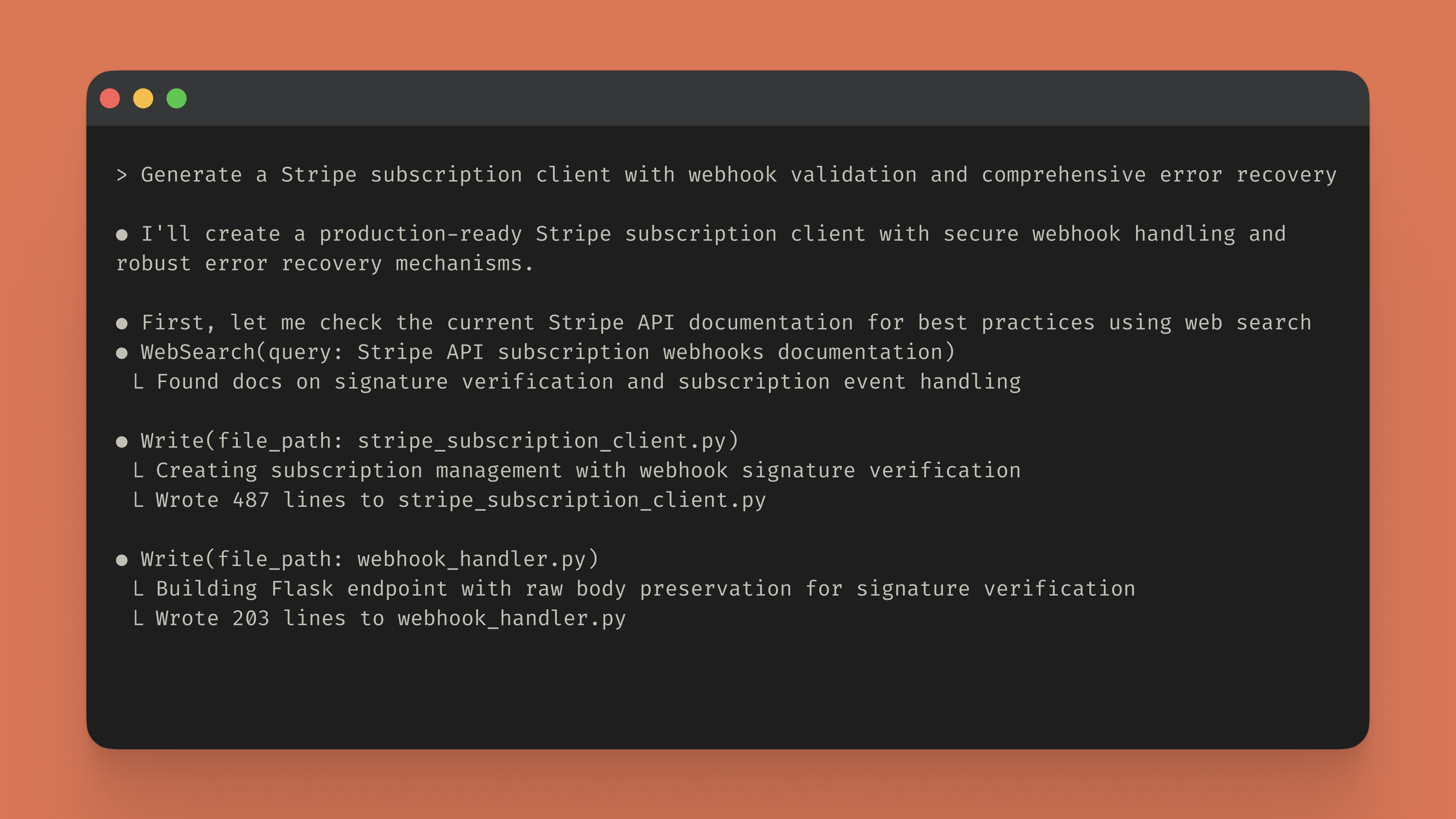The height and width of the screenshot is (819, 1456).
Task: Click the branch marker before "Wrote 487 lines"
Action: tap(138, 500)
